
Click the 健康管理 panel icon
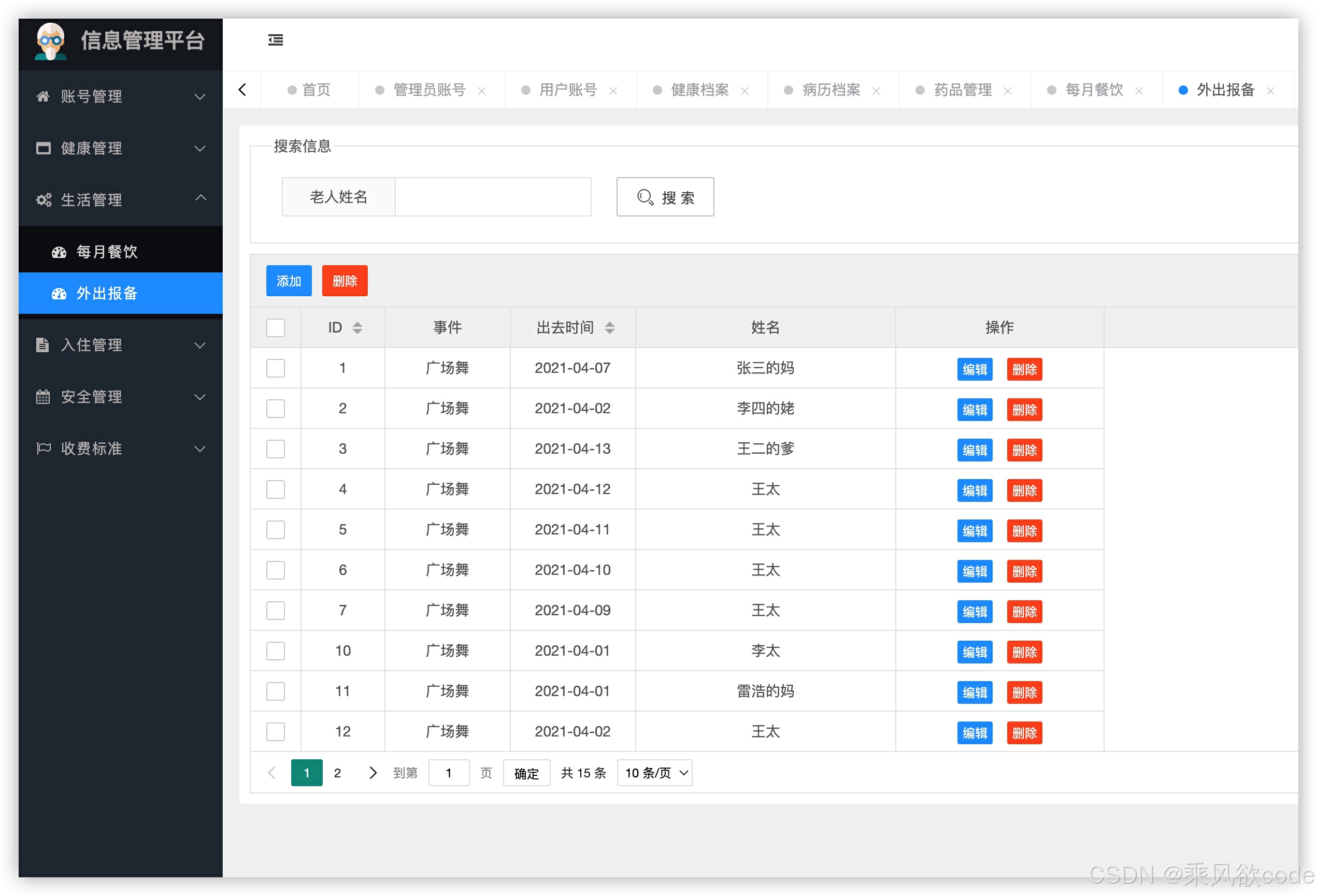[44, 148]
